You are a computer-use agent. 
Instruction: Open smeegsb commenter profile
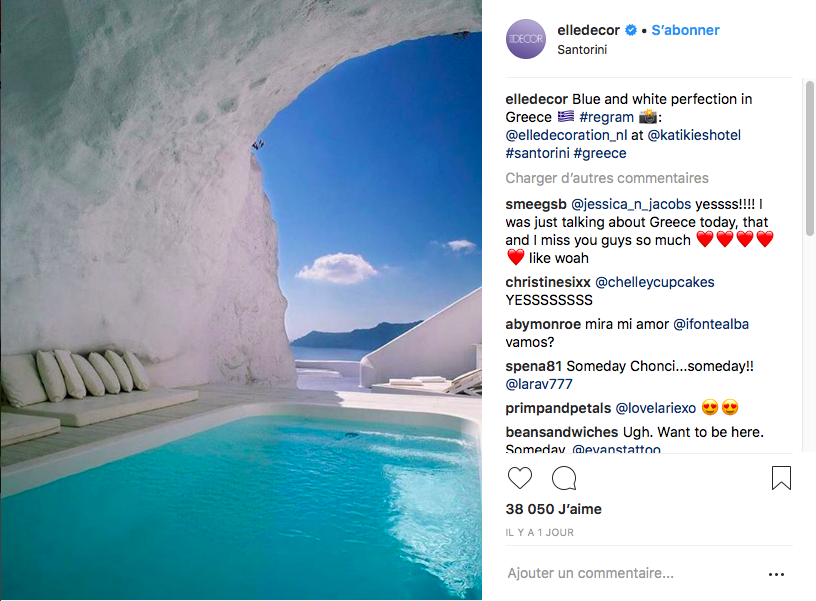tap(538, 203)
